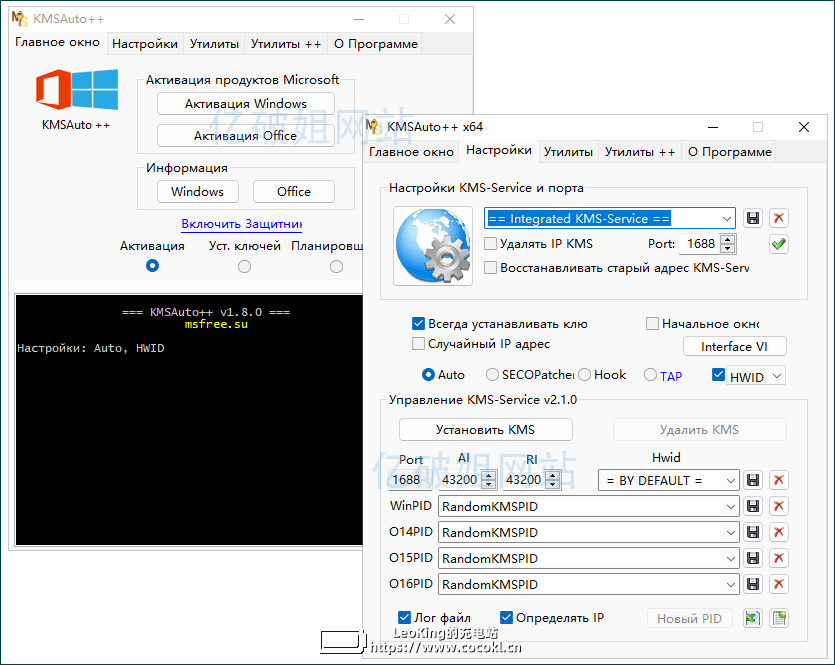Open О Программе tab in x64 window
The width and height of the screenshot is (835, 665).
(x=730, y=152)
